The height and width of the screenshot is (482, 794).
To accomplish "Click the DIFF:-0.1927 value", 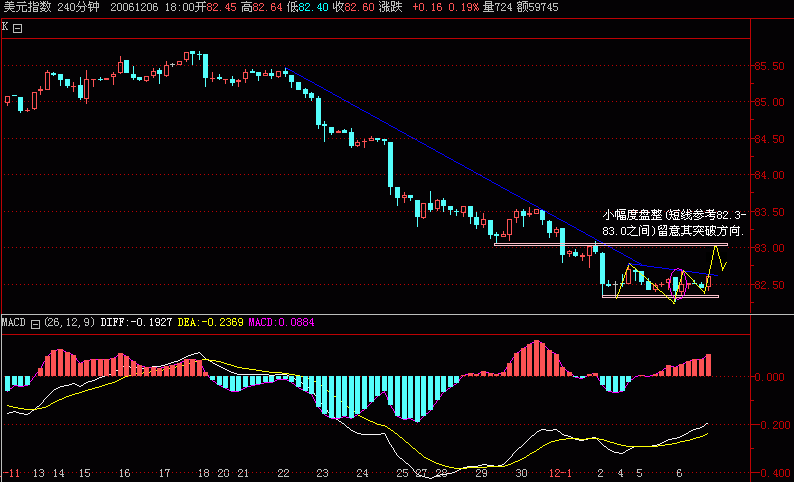I will [137, 323].
